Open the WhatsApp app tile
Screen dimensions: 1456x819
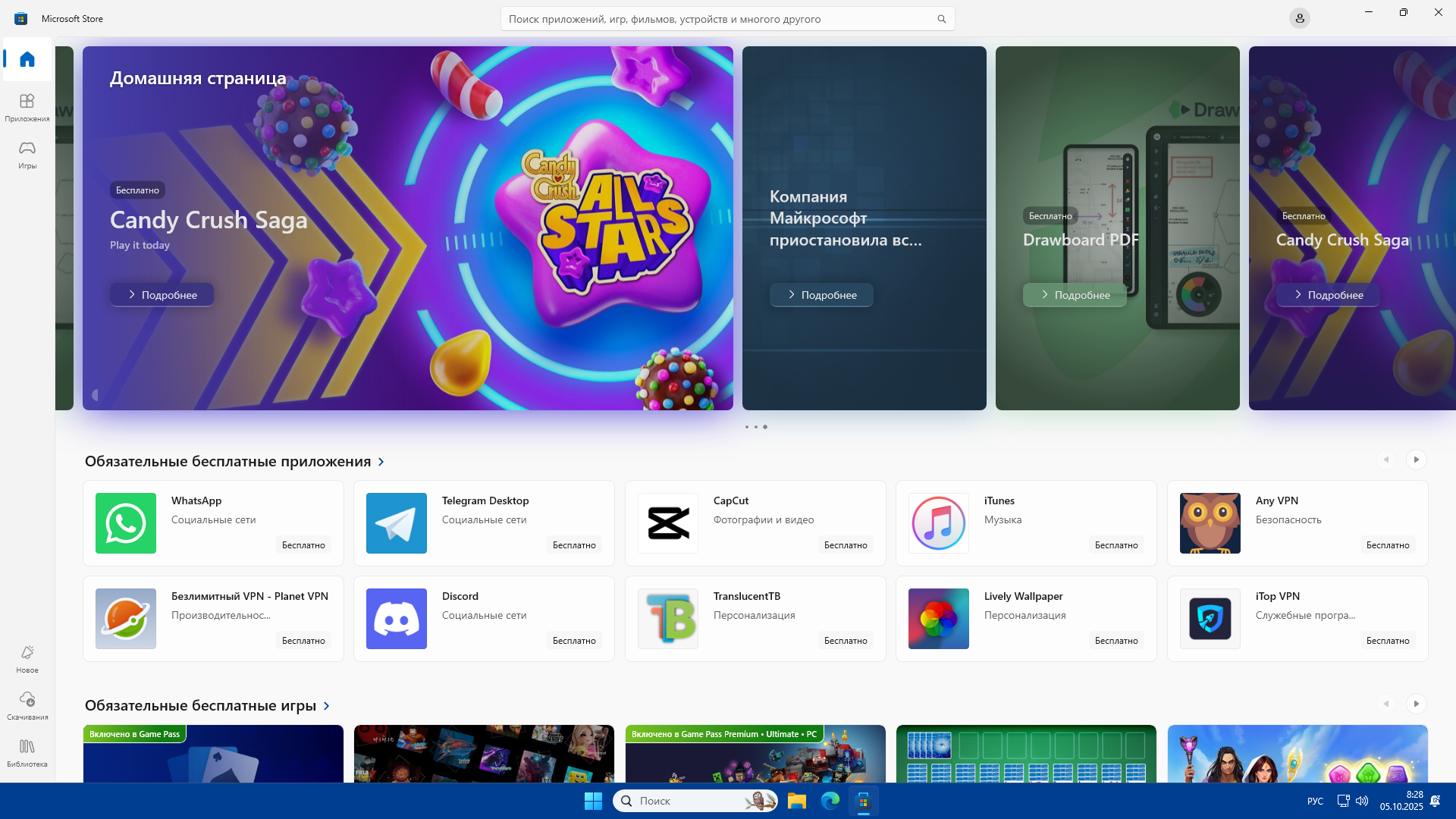(x=213, y=522)
